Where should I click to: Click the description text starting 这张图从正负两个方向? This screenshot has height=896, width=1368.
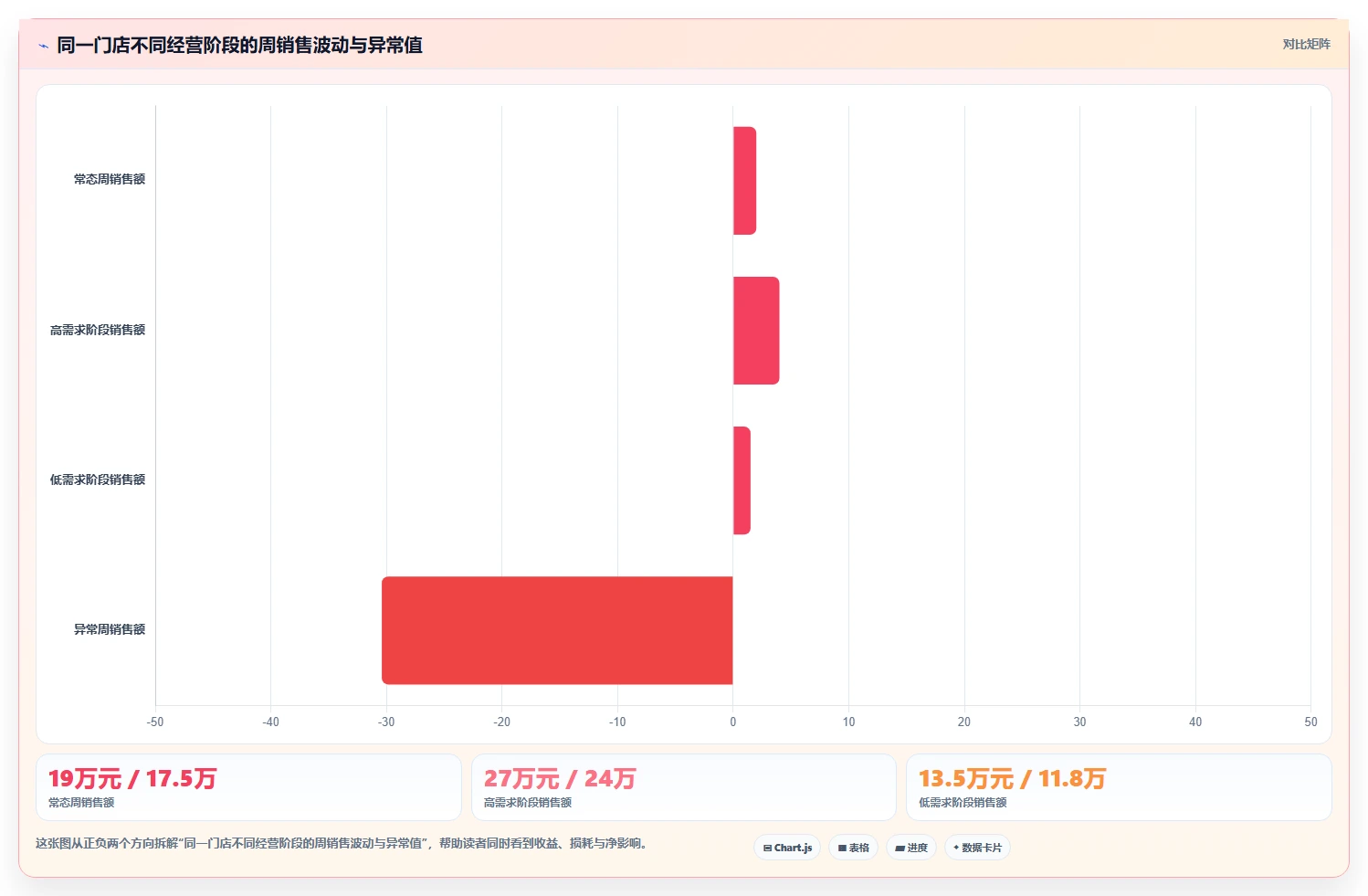(343, 843)
